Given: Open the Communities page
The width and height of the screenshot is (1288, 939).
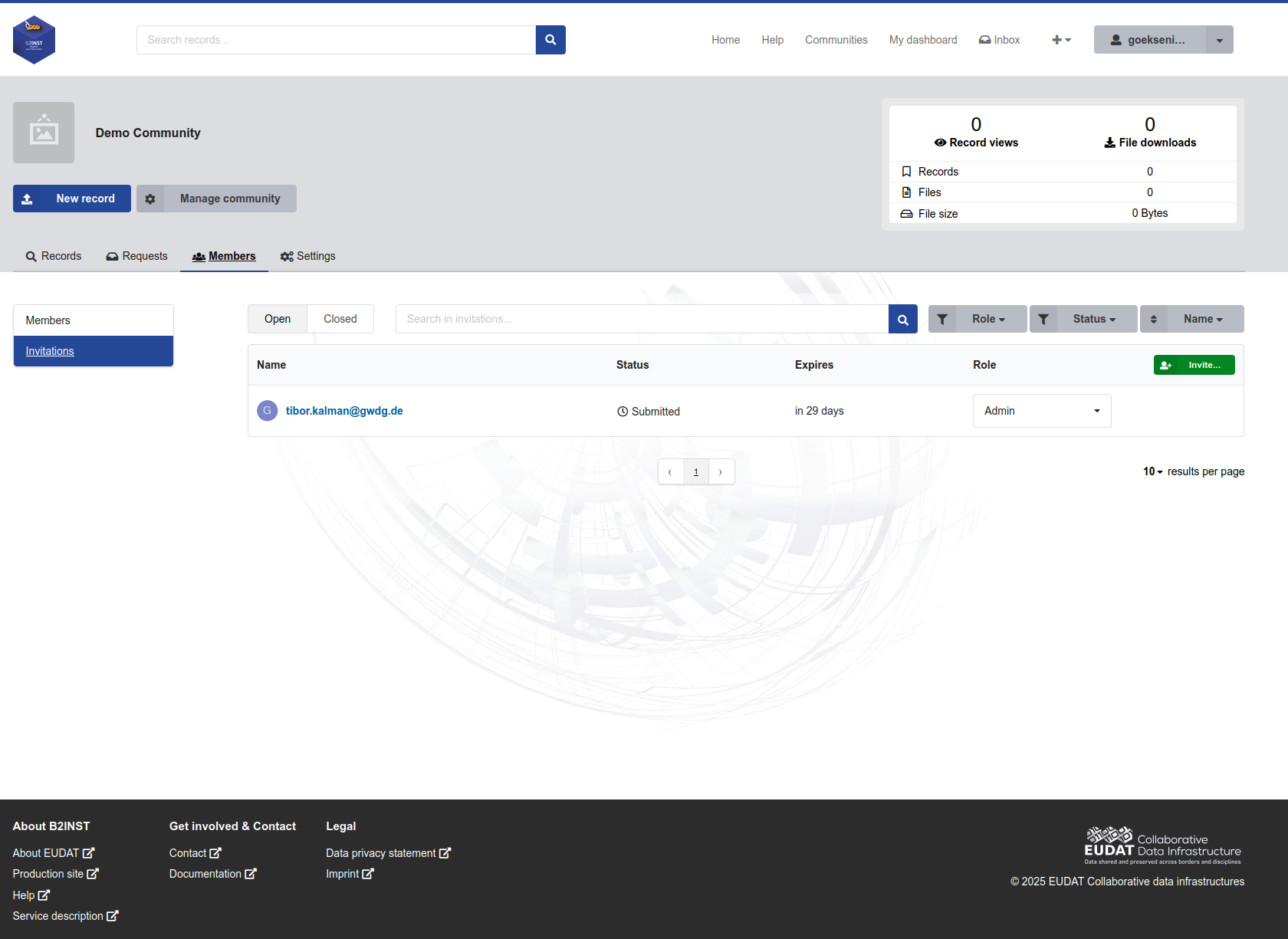Looking at the screenshot, I should coord(836,40).
